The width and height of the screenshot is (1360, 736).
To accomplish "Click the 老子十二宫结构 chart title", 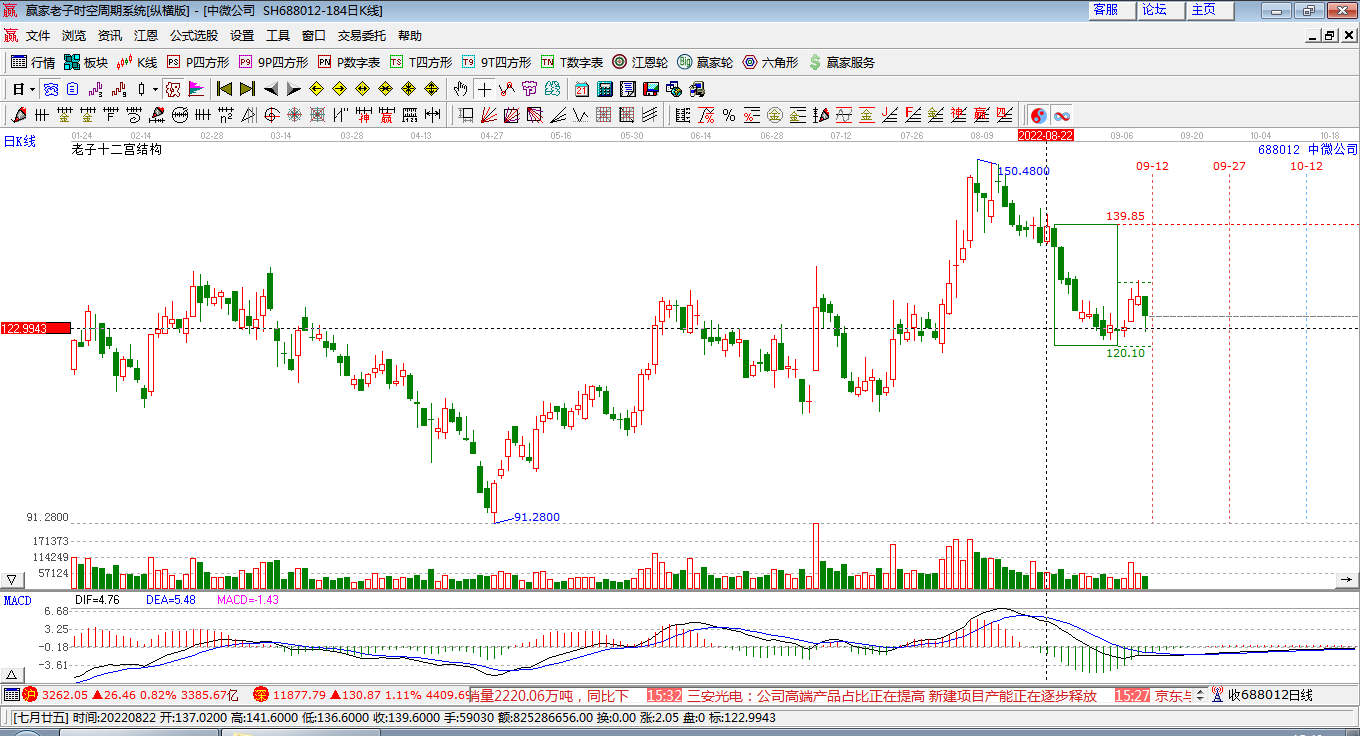I will [x=116, y=149].
